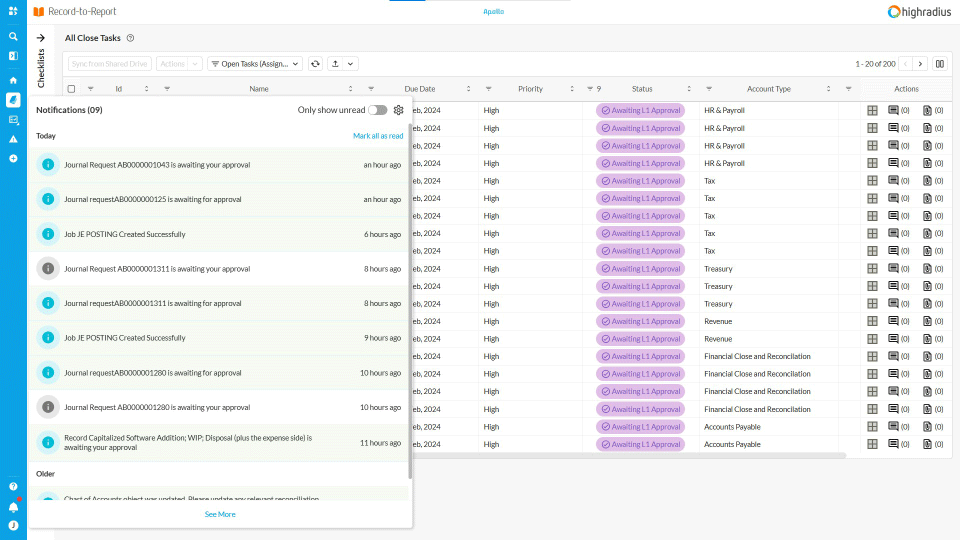Sort by Name column arrows
The height and width of the screenshot is (540, 960).
pos(350,89)
